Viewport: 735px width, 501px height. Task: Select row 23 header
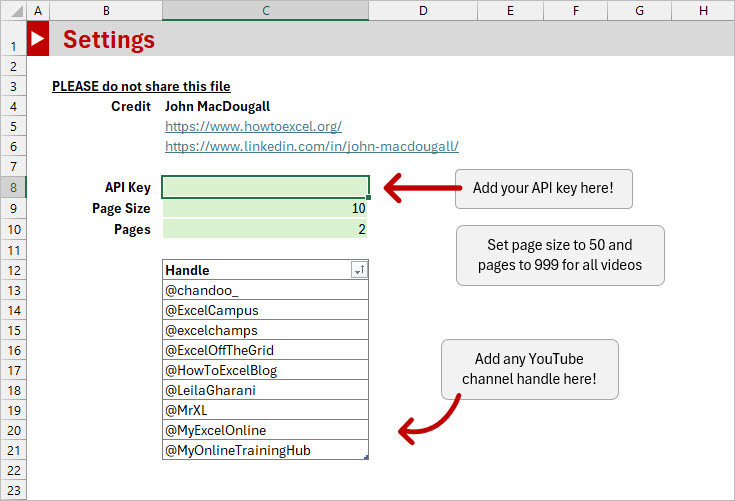coord(13,490)
